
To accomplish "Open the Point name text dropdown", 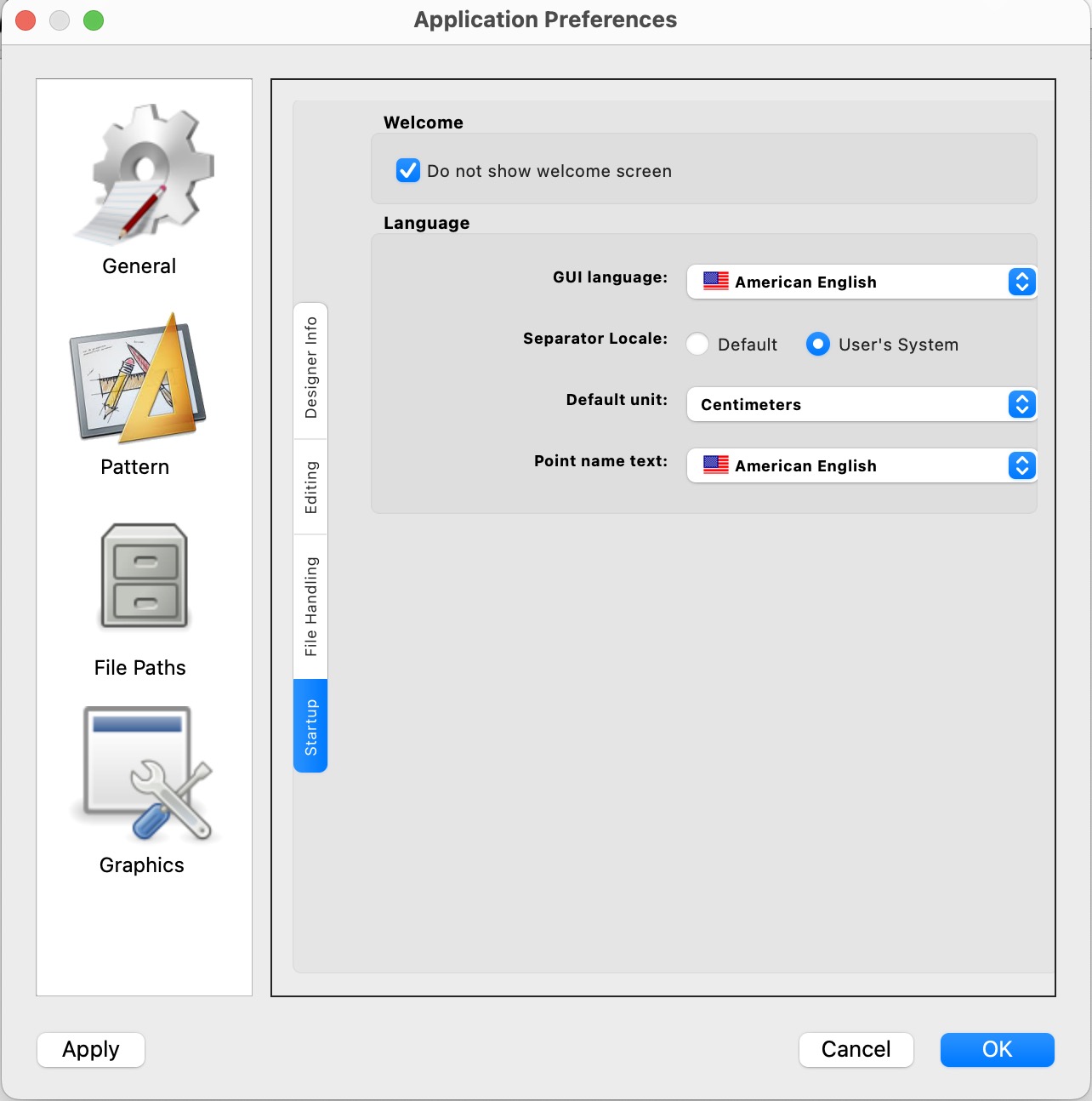I will [x=861, y=465].
